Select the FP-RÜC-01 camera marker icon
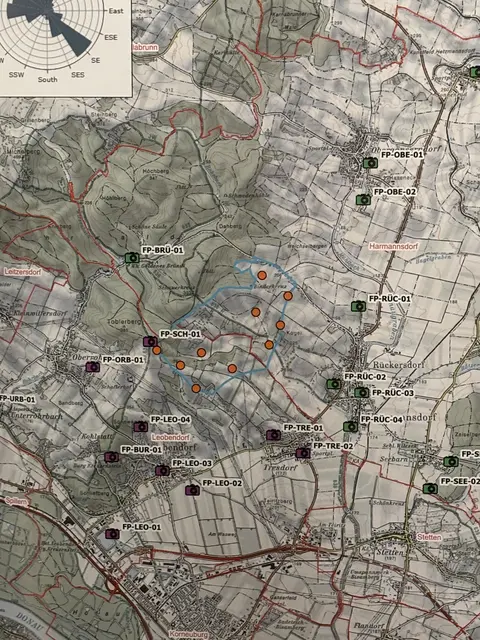 tap(358, 306)
